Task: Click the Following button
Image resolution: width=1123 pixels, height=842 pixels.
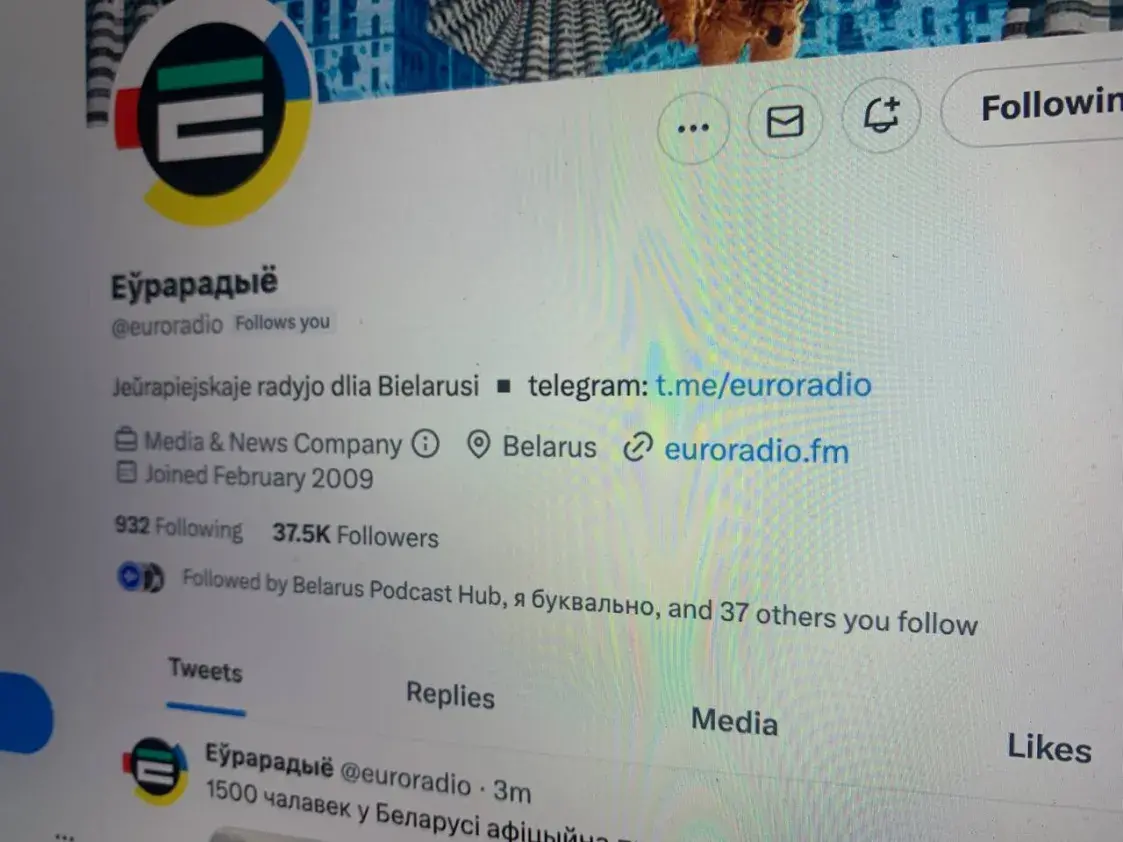Action: tap(1035, 106)
